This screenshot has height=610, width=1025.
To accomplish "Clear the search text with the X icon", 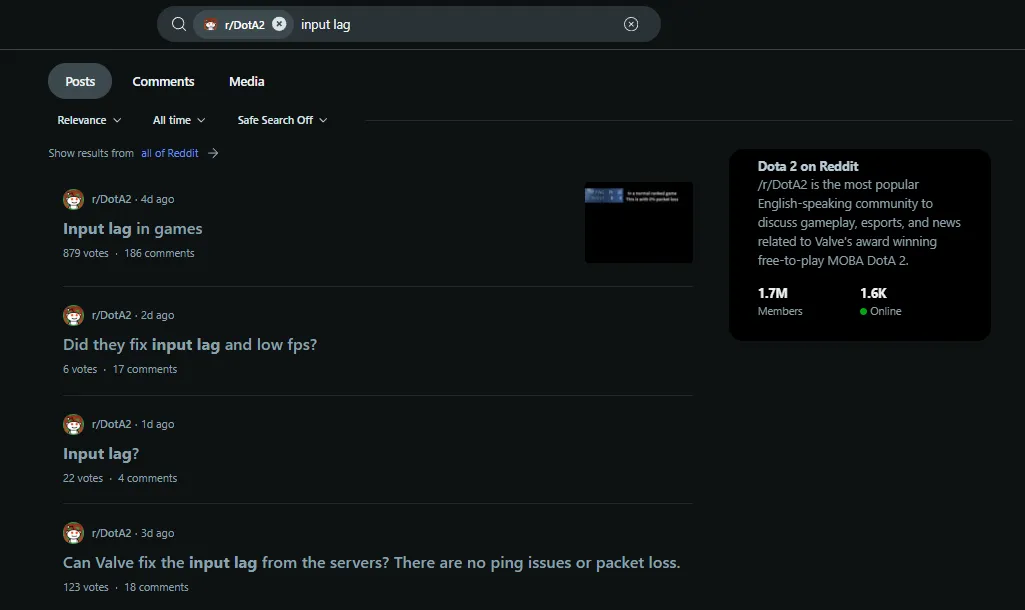I will click(631, 24).
